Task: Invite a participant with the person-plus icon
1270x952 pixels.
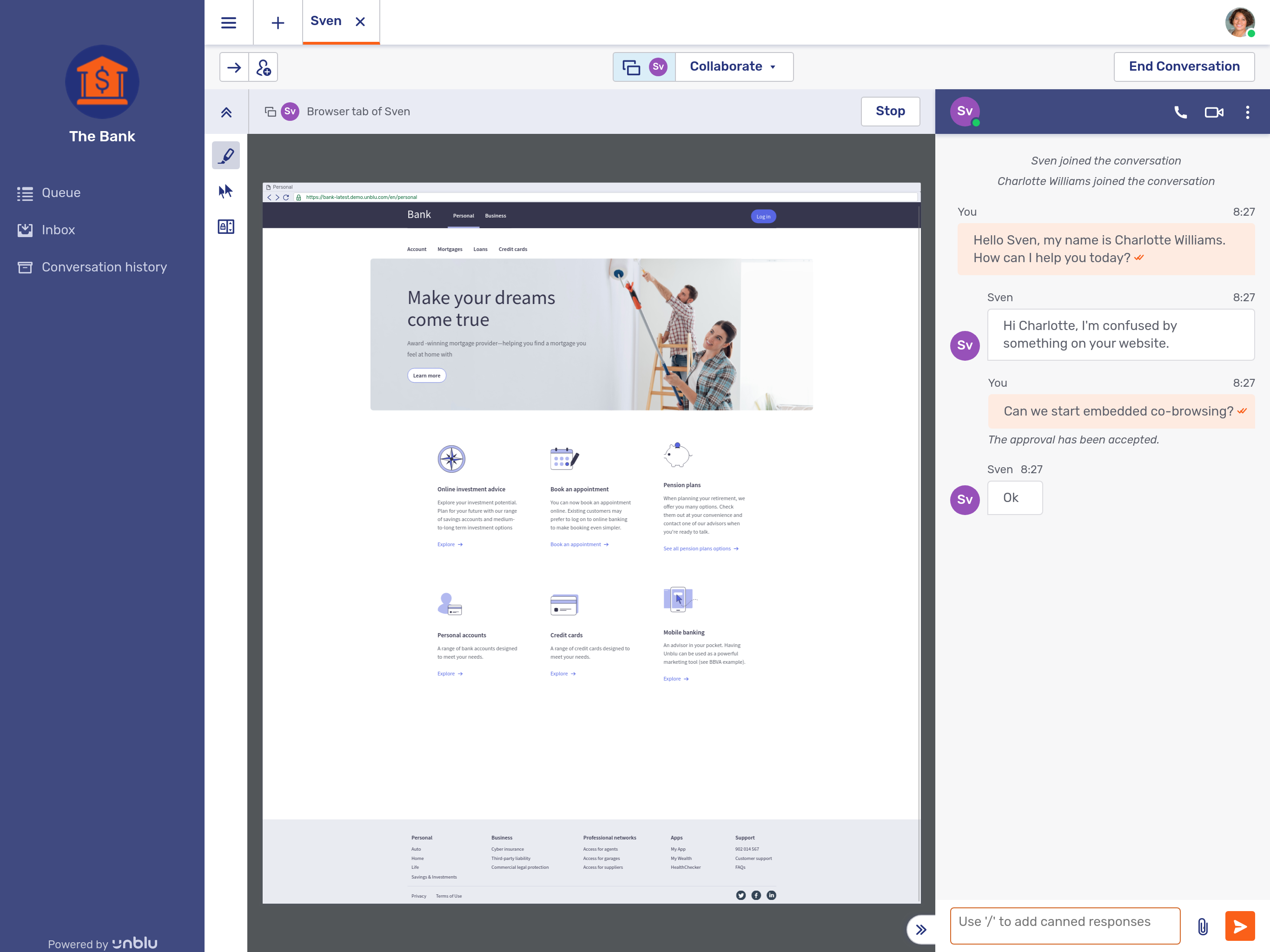Action: pos(264,67)
